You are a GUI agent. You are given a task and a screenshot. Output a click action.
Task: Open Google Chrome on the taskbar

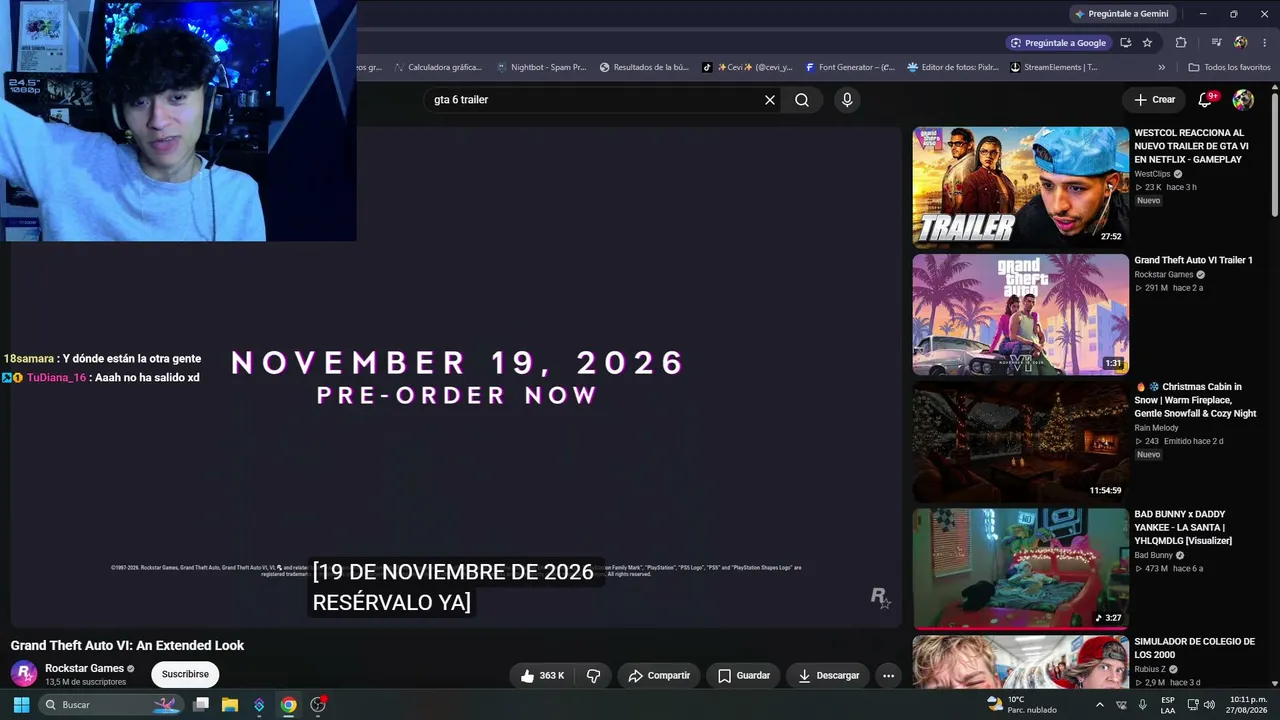tap(288, 704)
